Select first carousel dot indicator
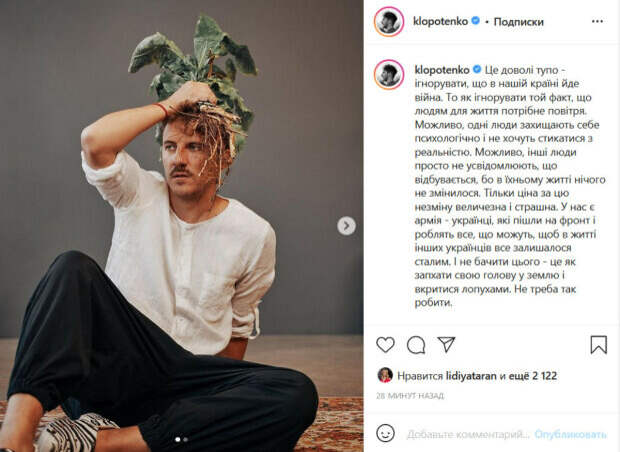620x452 pixels. coord(178,439)
